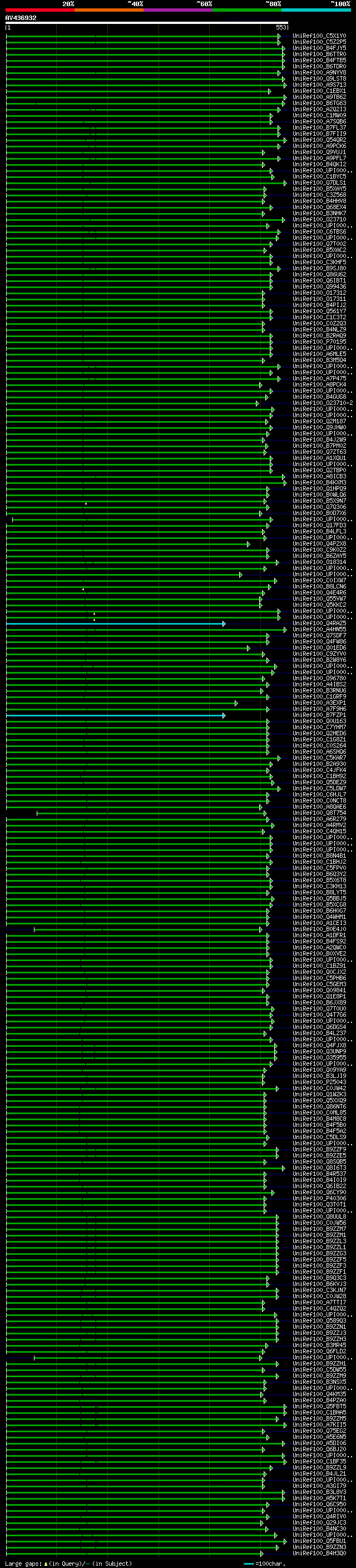Click the cyan ~100% identity legend segment
356x1568 pixels.
coord(316,10)
